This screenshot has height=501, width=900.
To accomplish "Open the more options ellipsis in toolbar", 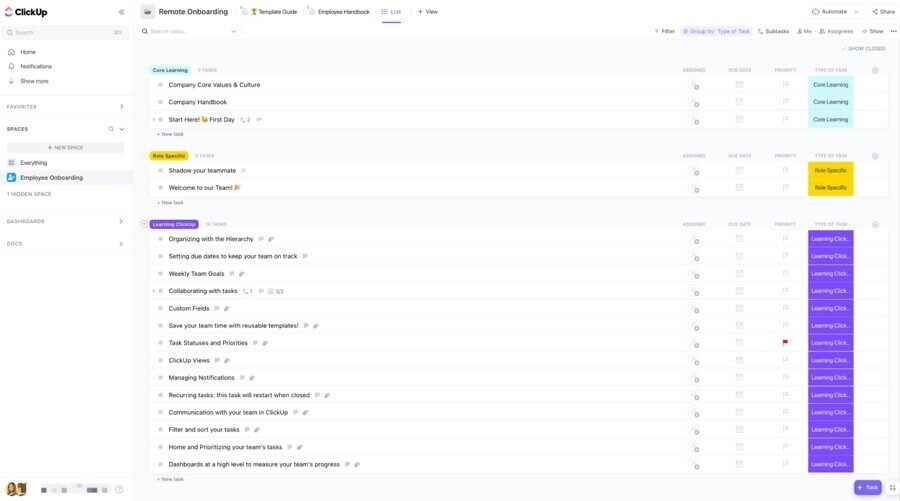I will 894,32.
